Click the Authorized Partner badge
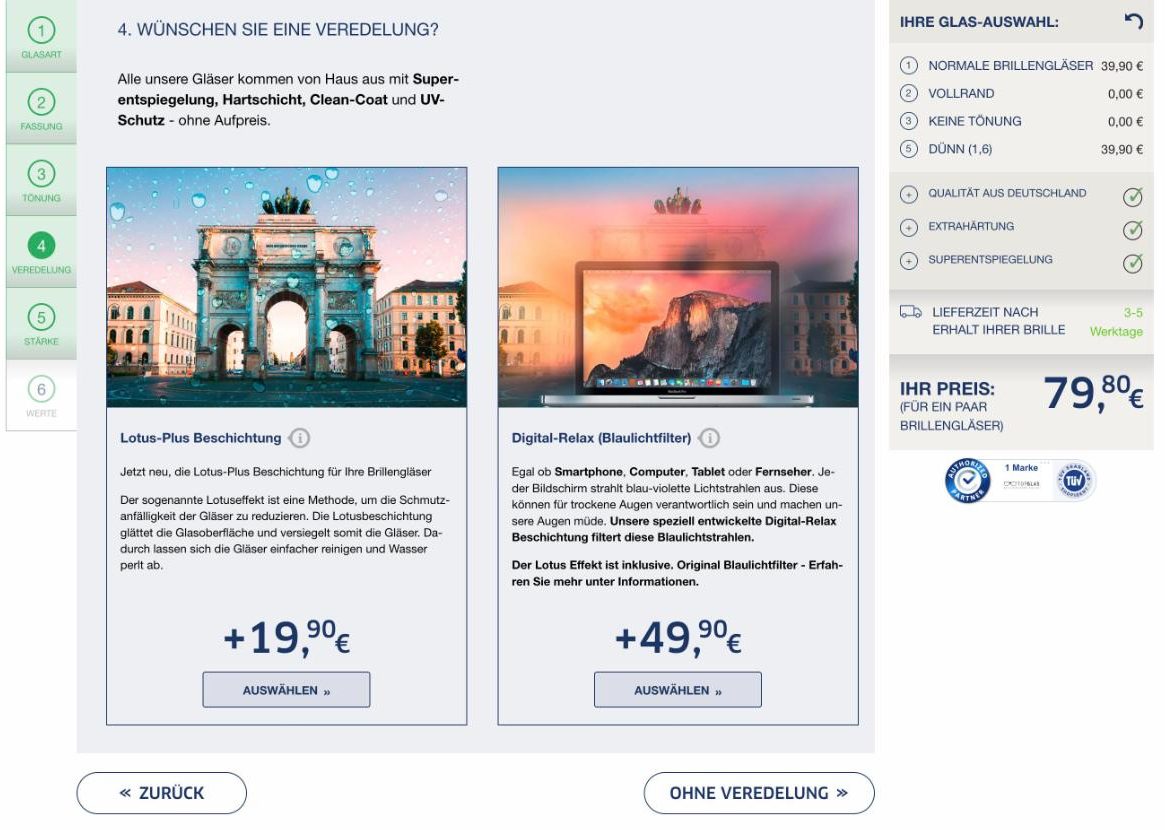 click(967, 480)
